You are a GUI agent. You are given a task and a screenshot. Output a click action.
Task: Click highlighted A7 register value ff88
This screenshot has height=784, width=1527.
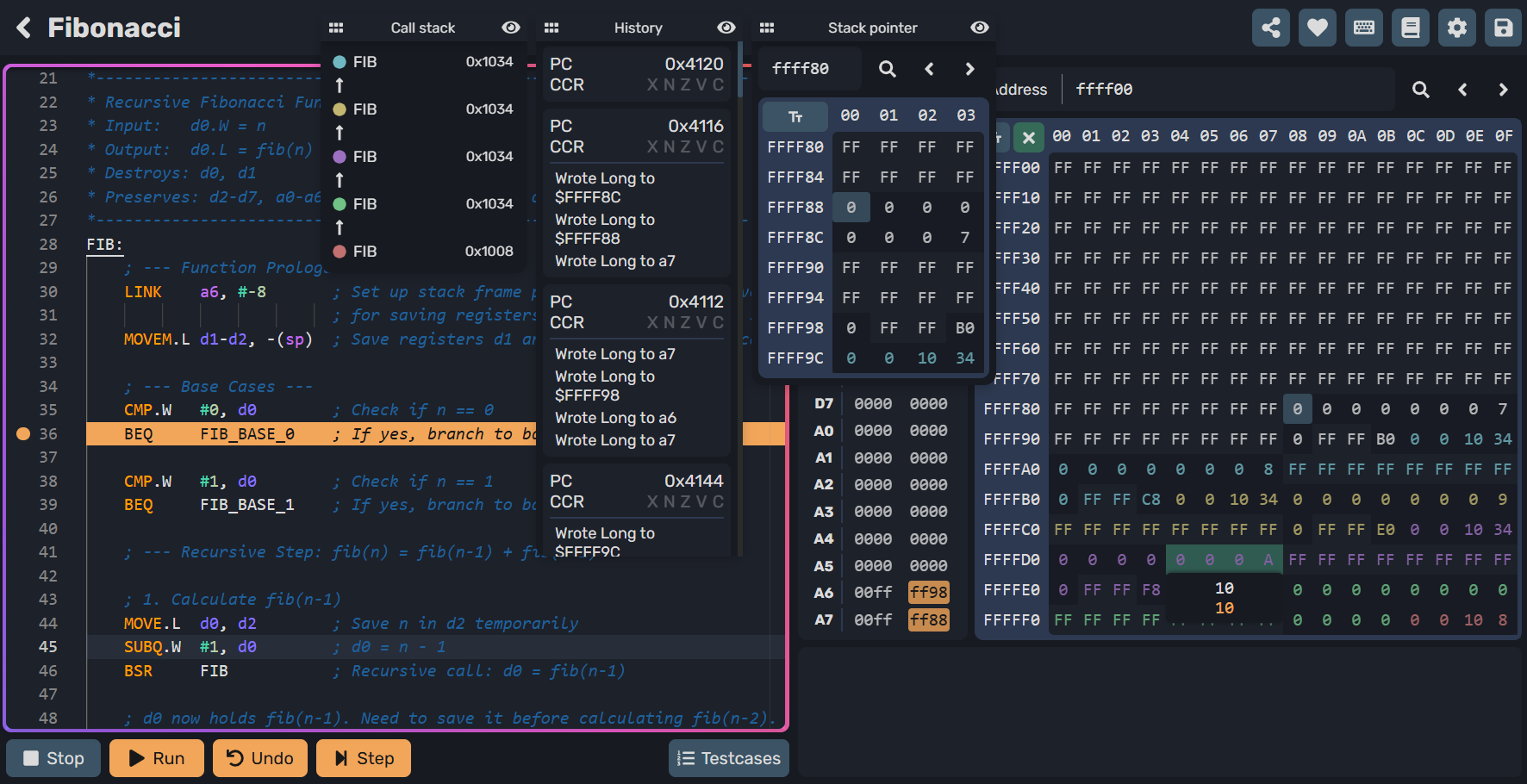coord(929,619)
